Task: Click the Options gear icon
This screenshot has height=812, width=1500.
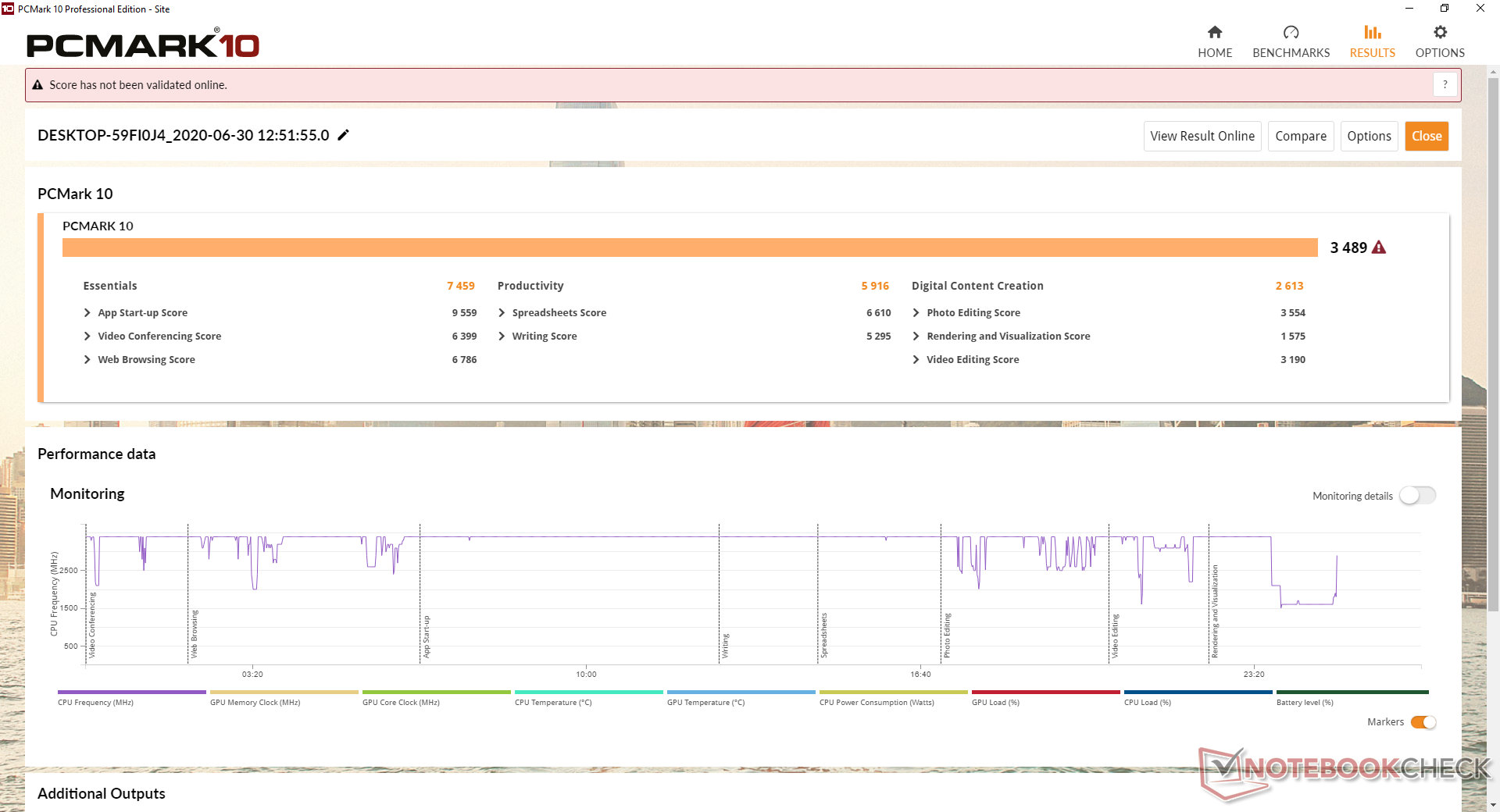Action: (x=1440, y=32)
